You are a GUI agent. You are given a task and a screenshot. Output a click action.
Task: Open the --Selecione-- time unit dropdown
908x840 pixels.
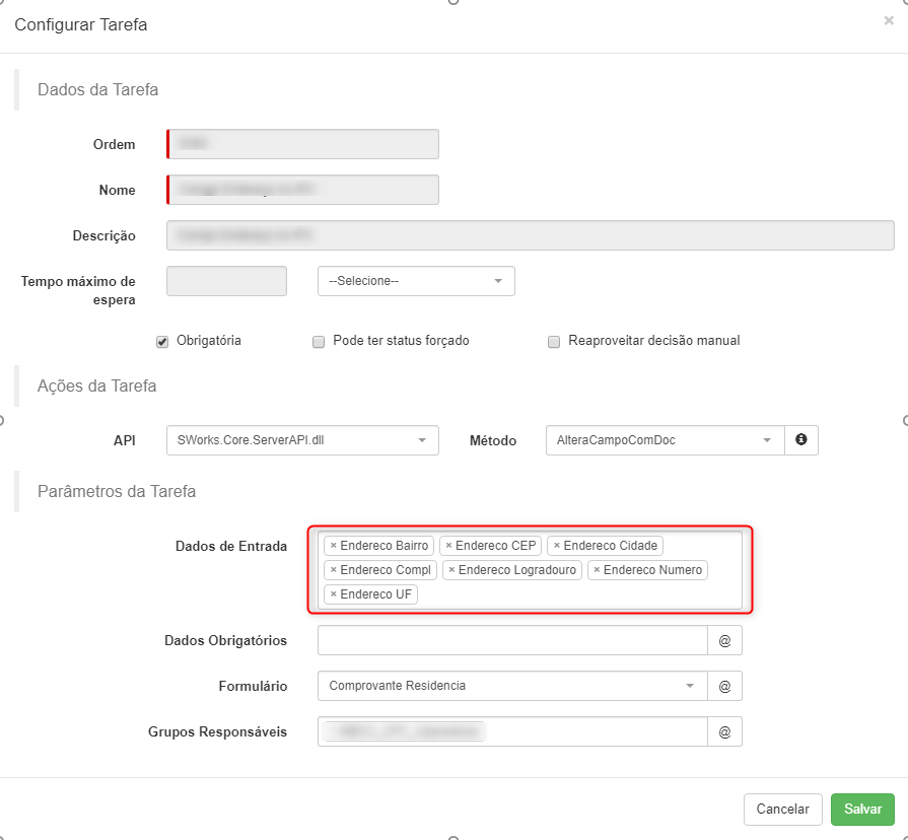click(x=416, y=281)
